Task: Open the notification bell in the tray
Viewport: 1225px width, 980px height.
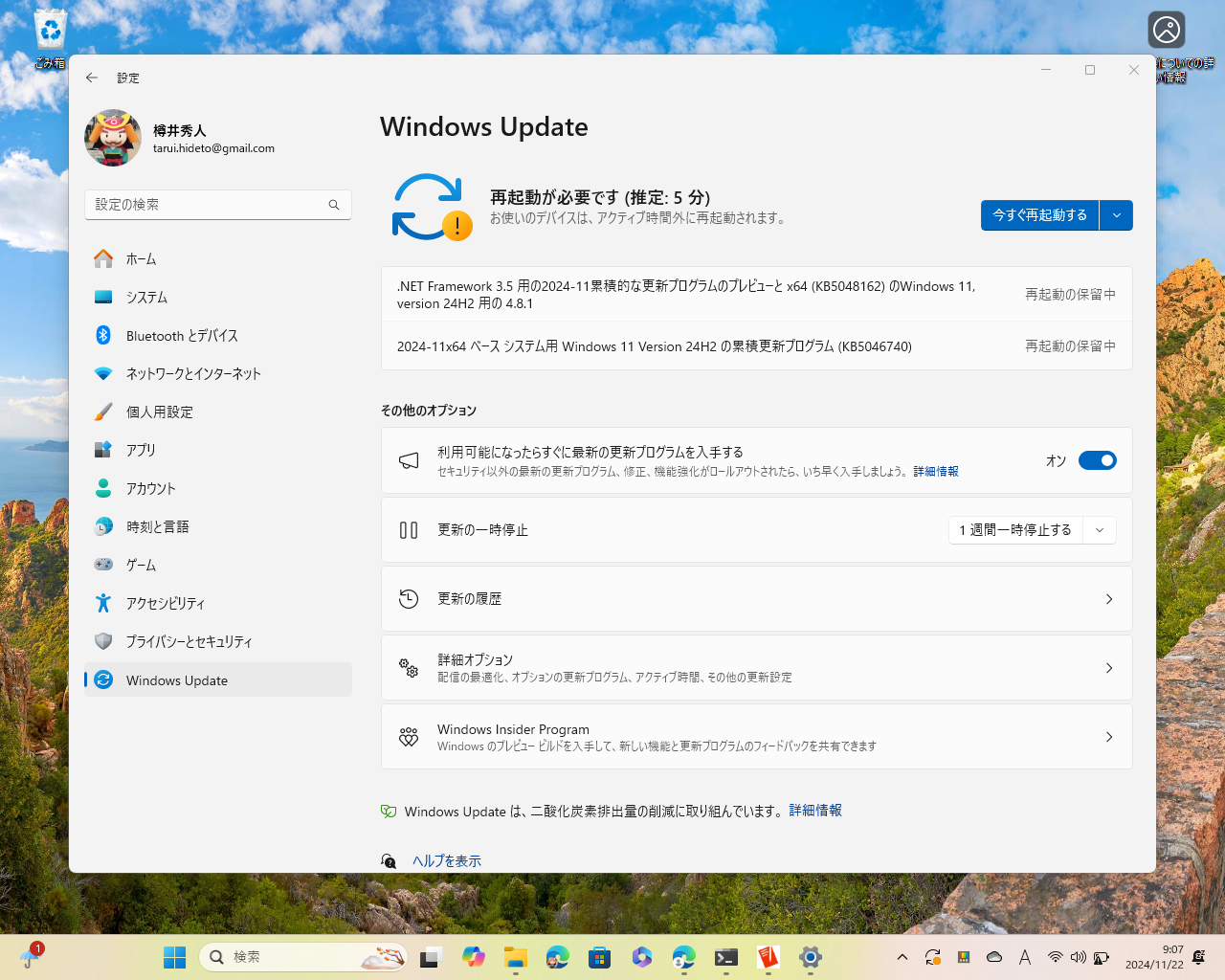Action: point(1199,957)
